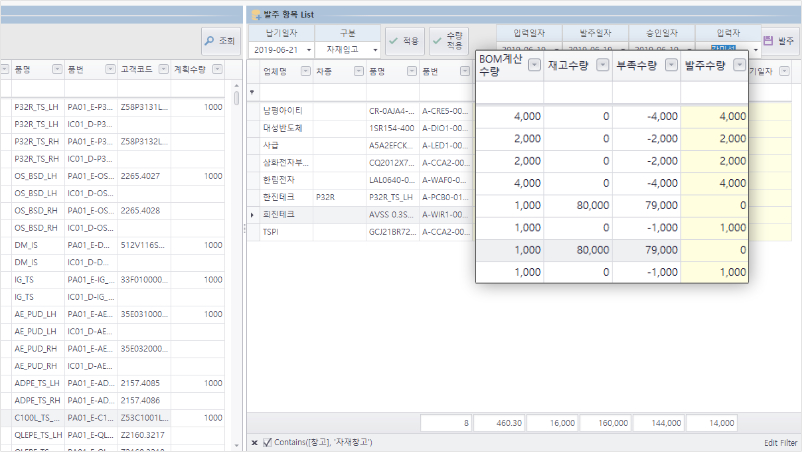Open 품명 column filter in left grid
This screenshot has height=452, width=802.
click(x=57, y=69)
